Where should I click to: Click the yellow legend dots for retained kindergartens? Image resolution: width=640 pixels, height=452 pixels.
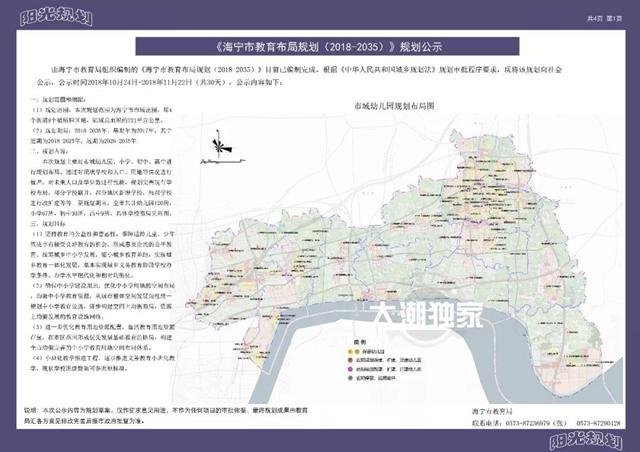(353, 352)
